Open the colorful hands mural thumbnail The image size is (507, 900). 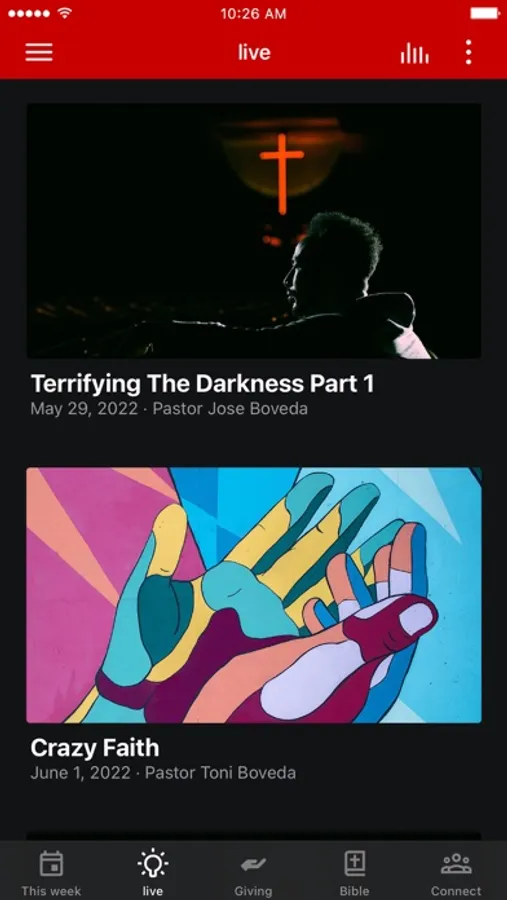coord(254,595)
